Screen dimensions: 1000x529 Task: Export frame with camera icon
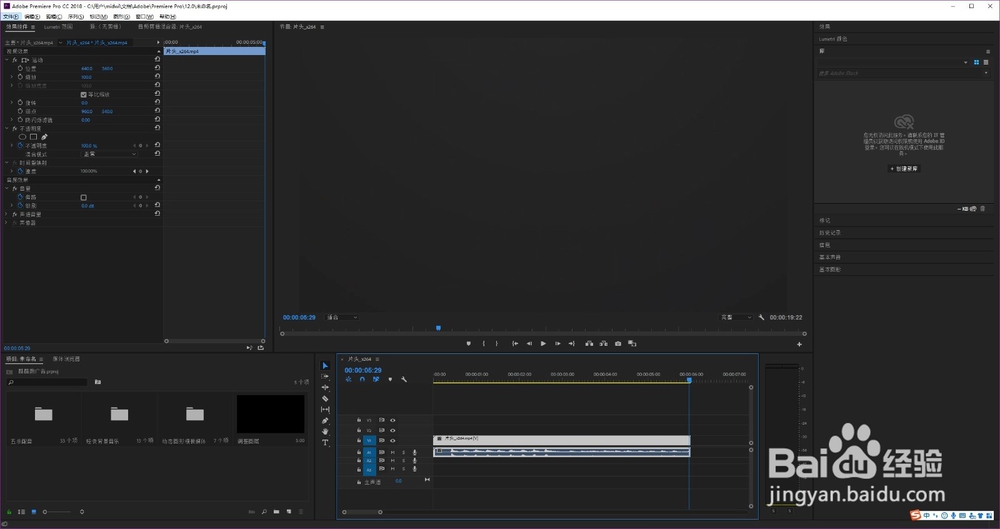click(618, 343)
